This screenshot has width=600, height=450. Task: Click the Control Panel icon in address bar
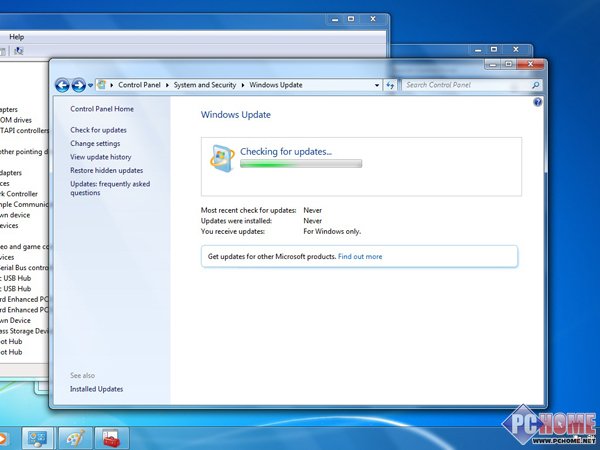(x=101, y=85)
